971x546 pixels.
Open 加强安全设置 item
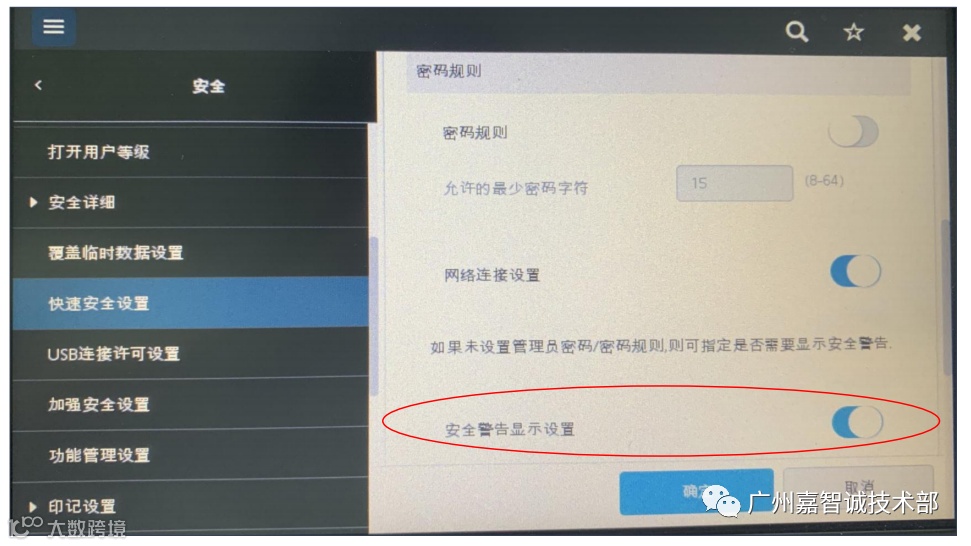coord(191,404)
